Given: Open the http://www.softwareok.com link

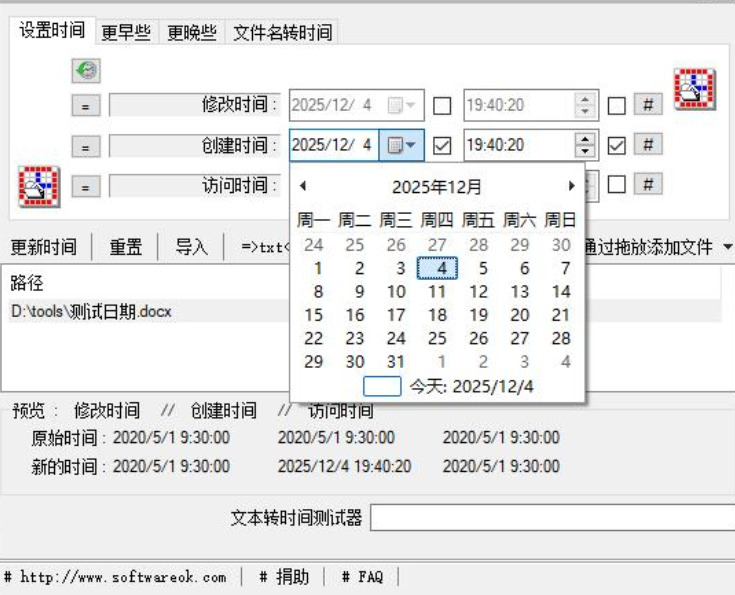Looking at the screenshot, I should (123, 577).
